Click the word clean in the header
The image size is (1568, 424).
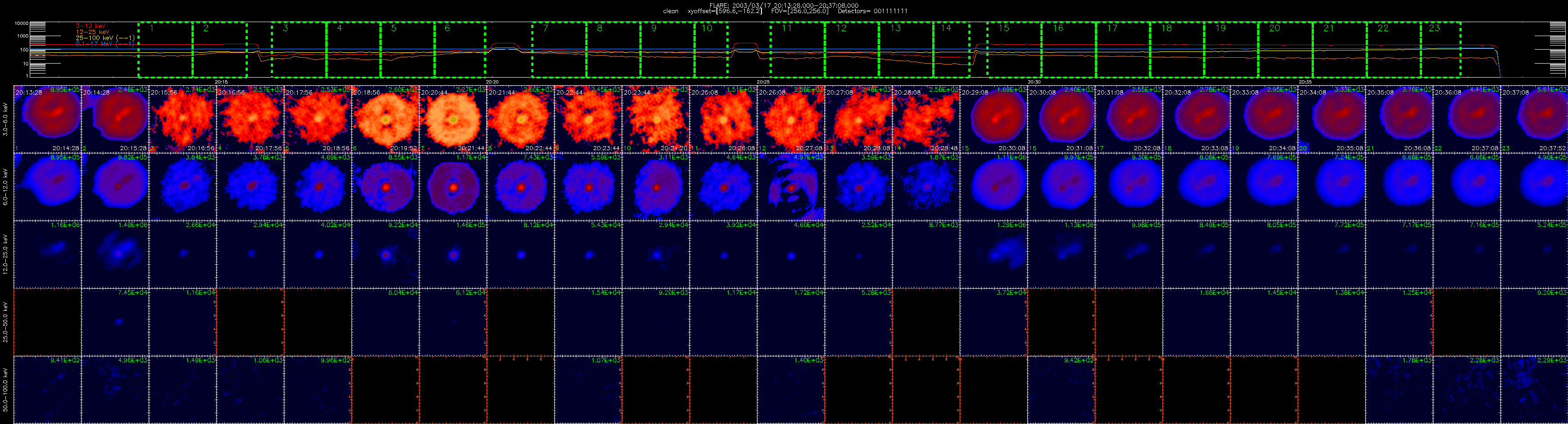point(670,11)
